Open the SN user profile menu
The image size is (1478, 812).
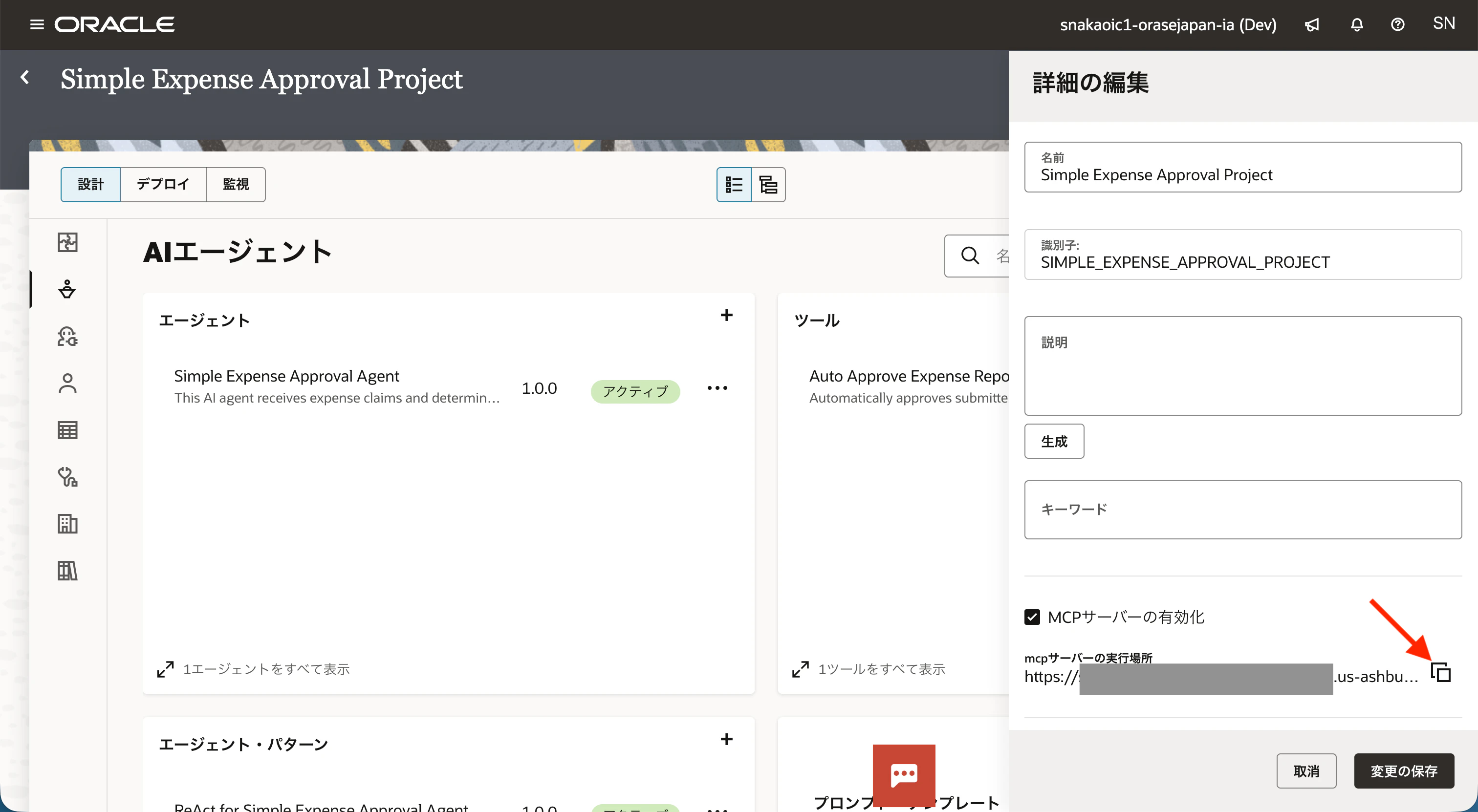(1444, 23)
